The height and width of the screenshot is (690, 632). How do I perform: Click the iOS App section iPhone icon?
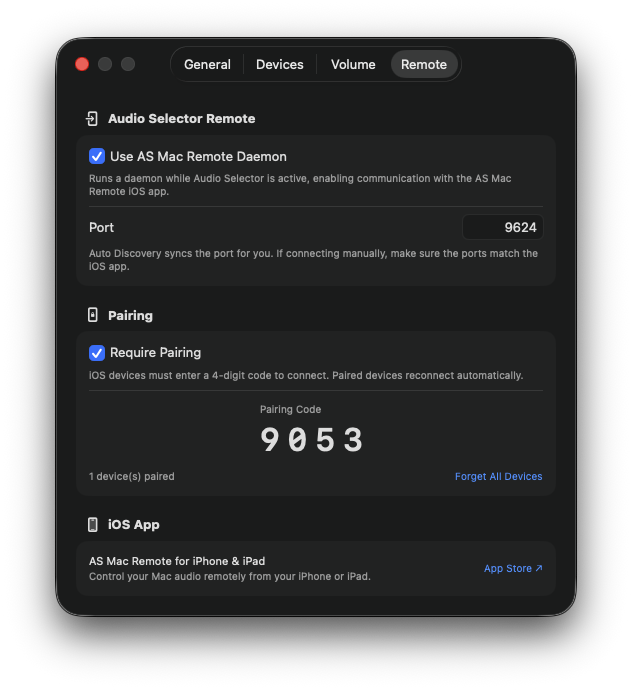tap(92, 525)
